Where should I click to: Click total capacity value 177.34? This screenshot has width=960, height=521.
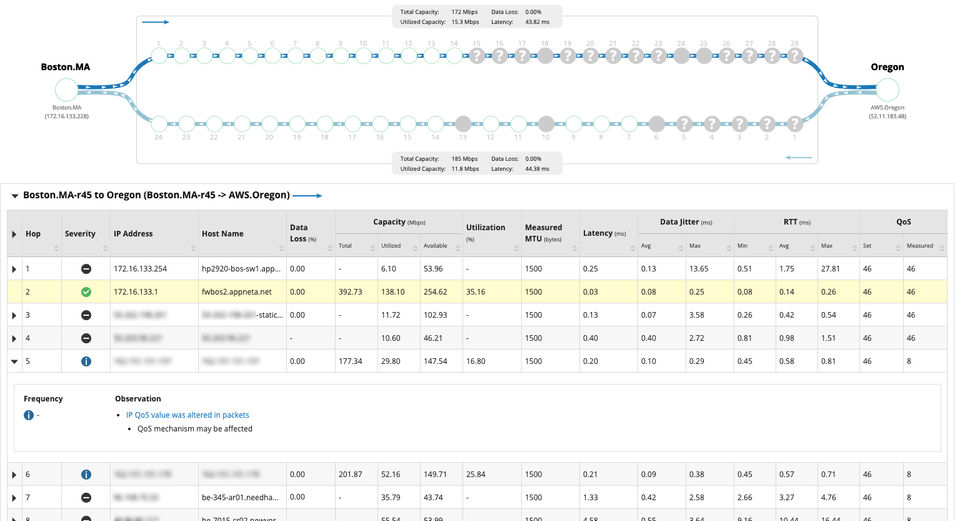350,361
